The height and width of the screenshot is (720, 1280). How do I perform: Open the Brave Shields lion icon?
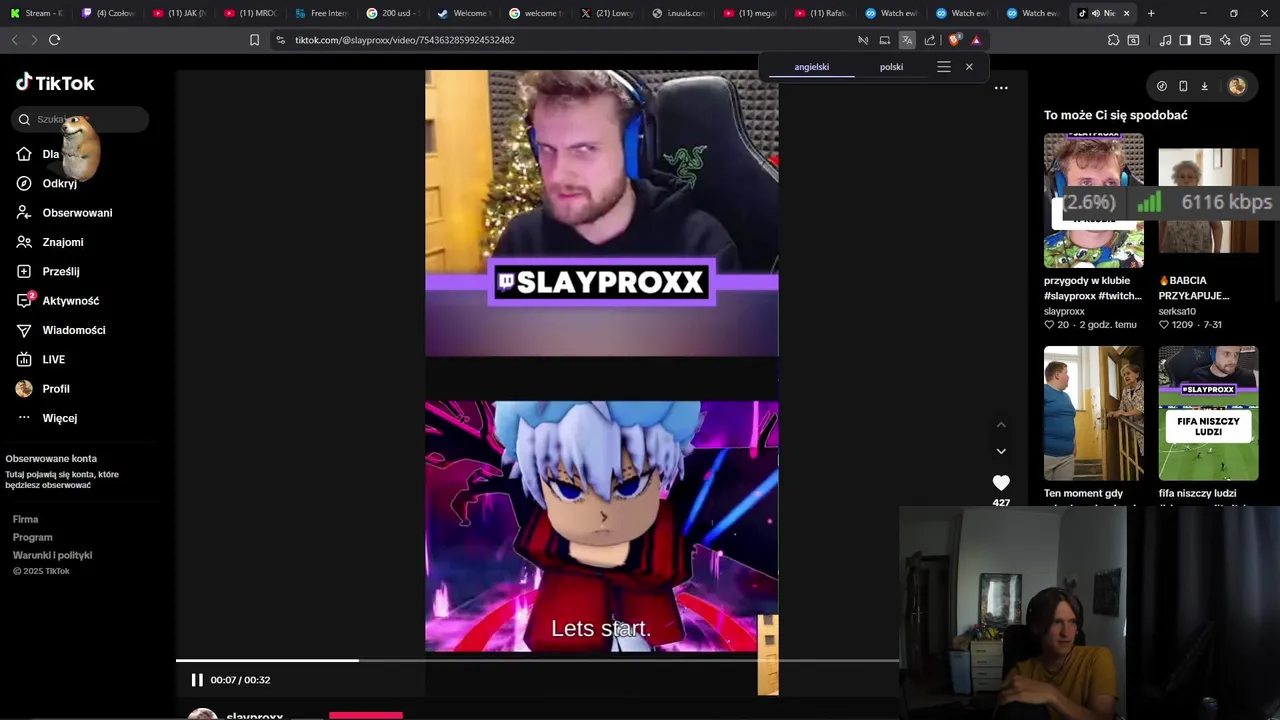point(954,40)
